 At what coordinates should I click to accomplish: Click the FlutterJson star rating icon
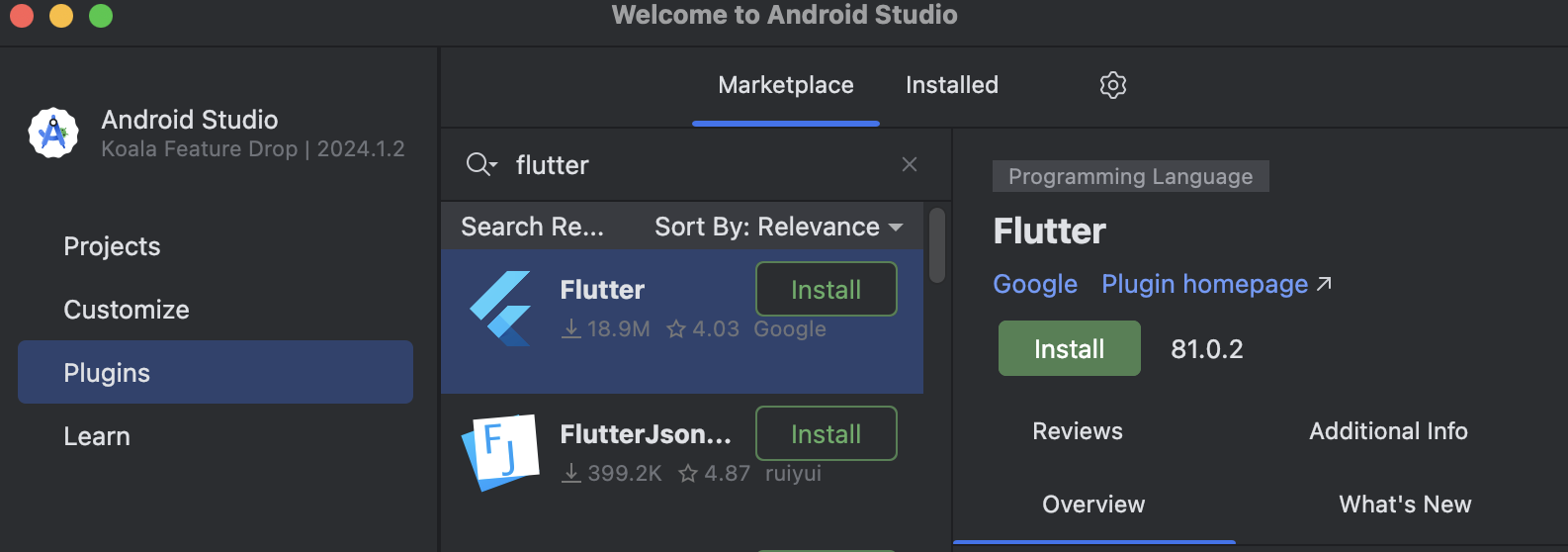[x=688, y=474]
